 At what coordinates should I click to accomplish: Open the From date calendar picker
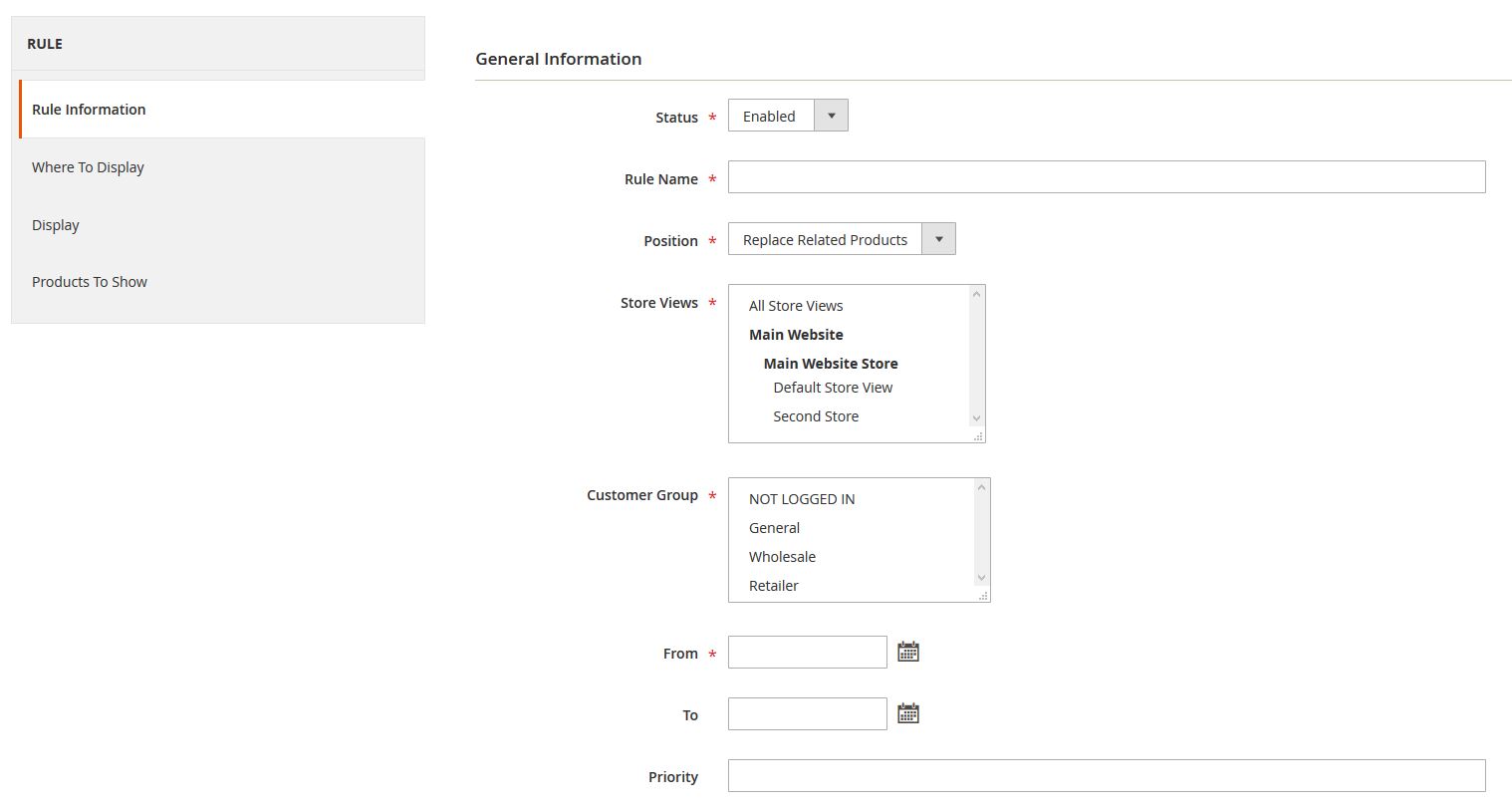(x=907, y=653)
